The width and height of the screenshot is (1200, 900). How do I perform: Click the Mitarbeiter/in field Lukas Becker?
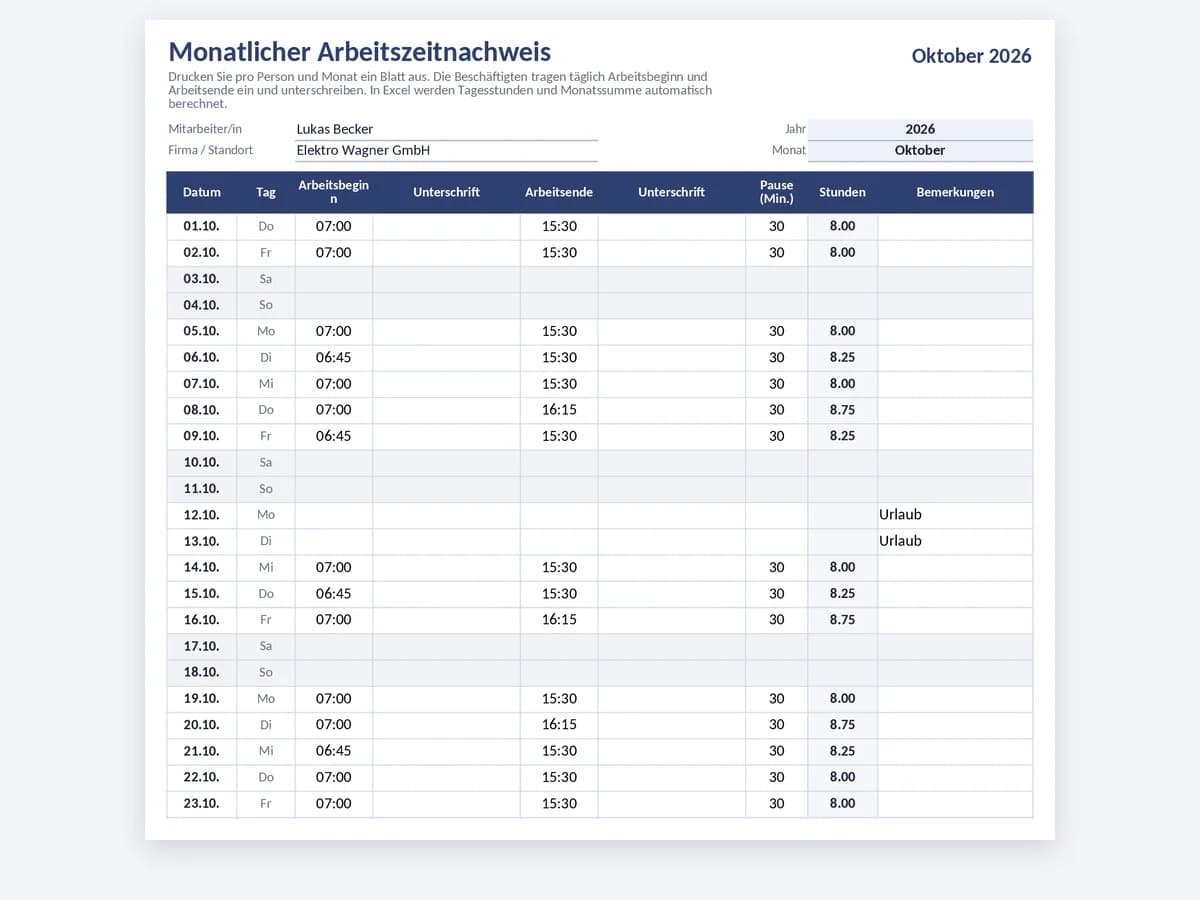click(x=446, y=129)
